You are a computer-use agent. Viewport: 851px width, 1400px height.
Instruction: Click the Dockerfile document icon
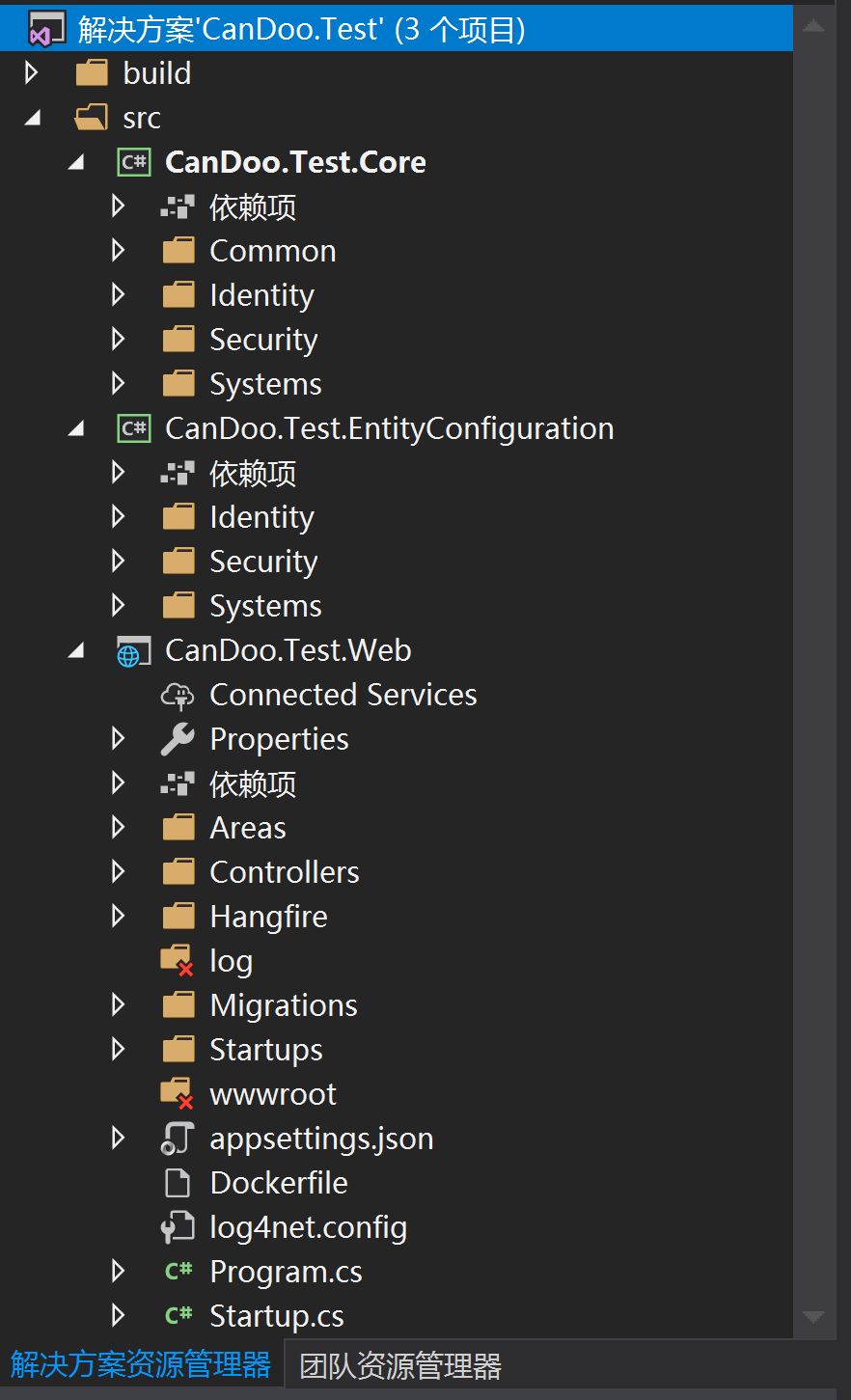[x=178, y=1183]
